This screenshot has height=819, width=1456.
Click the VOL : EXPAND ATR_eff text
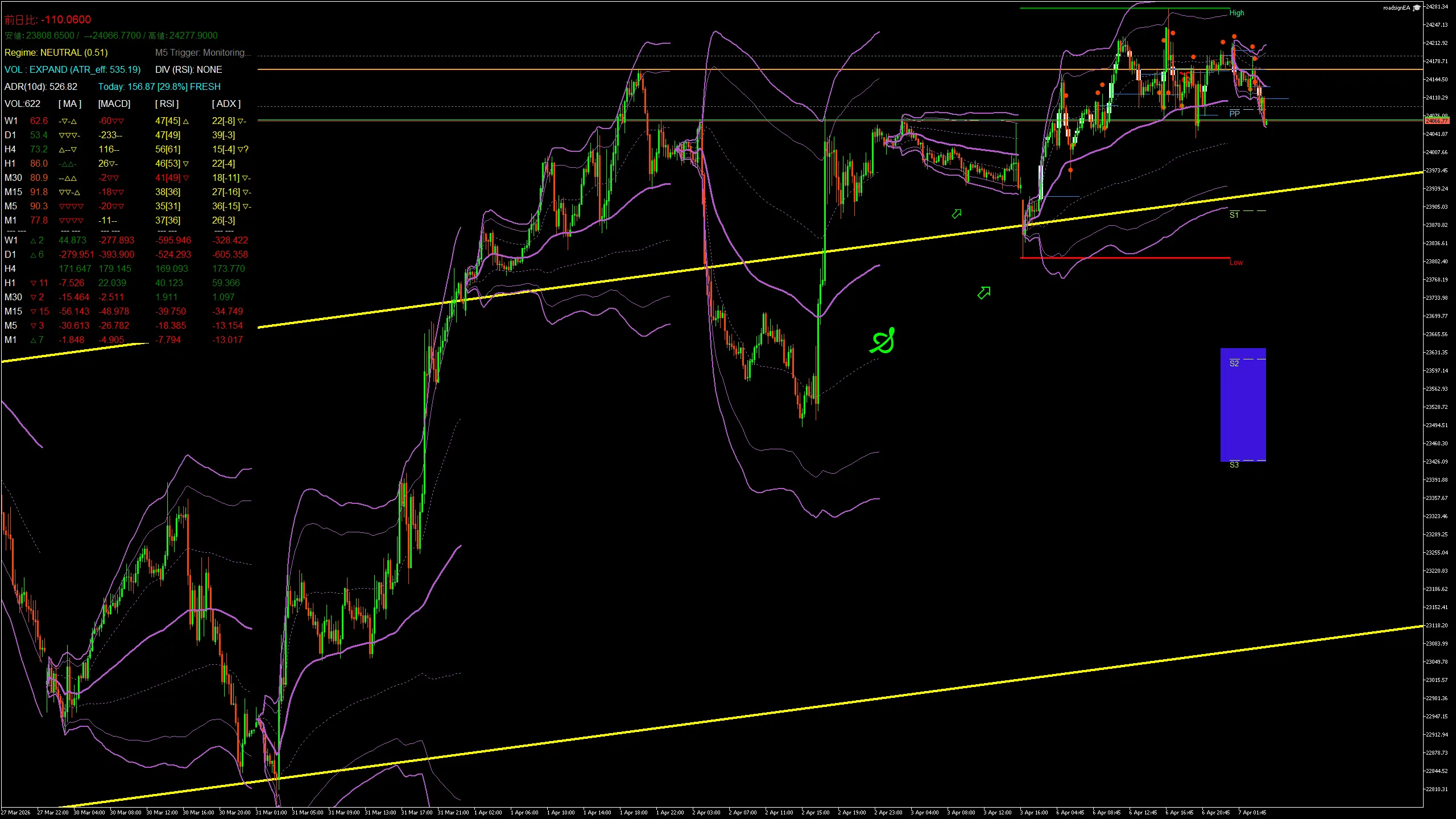click(x=72, y=69)
